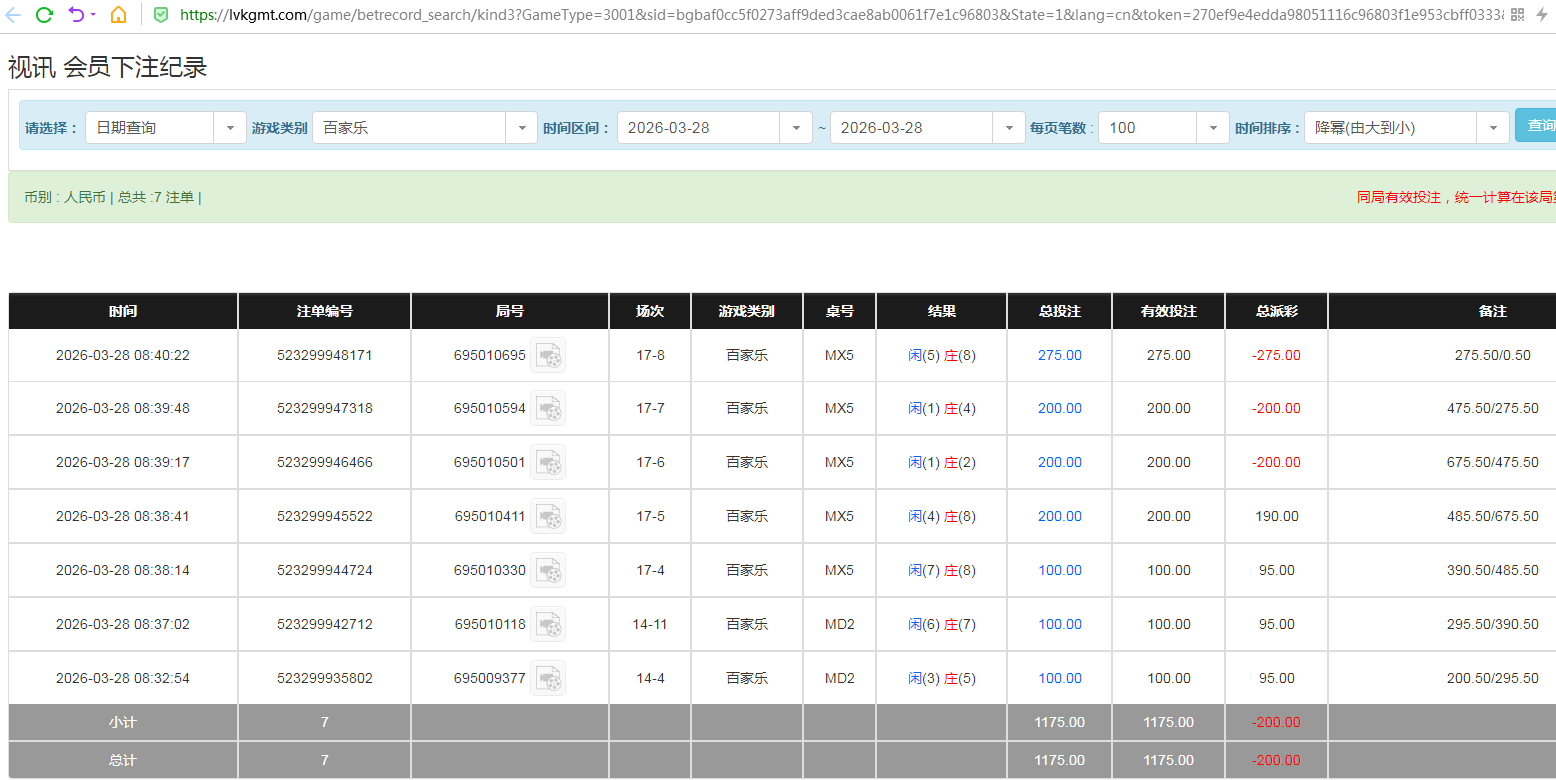Screen dimensions: 1556x780
Task: Click the browser home icon
Action: click(x=118, y=15)
